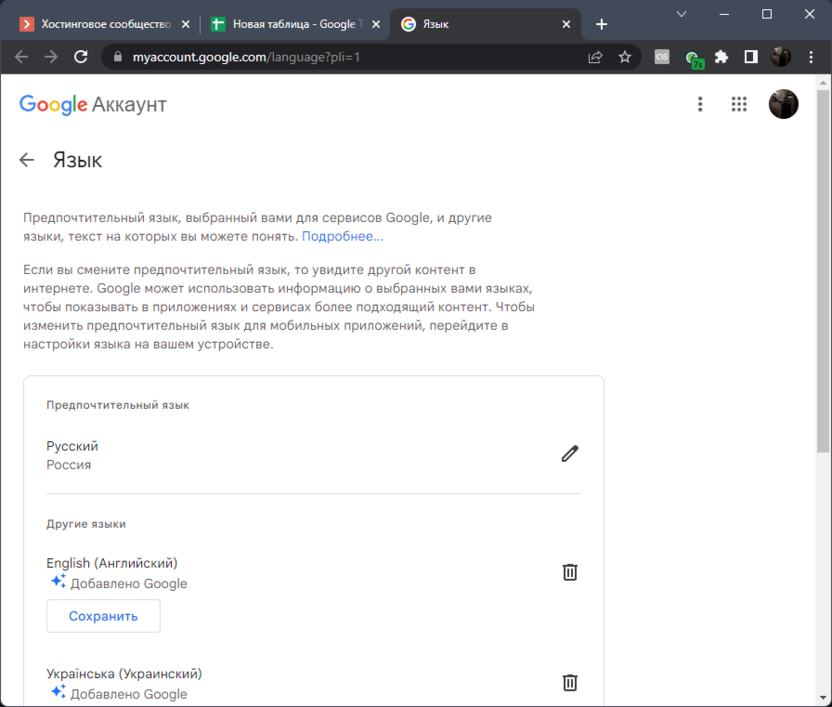Image resolution: width=832 pixels, height=707 pixels.
Task: Edit preferred language with pencil icon
Action: pyautogui.click(x=570, y=454)
